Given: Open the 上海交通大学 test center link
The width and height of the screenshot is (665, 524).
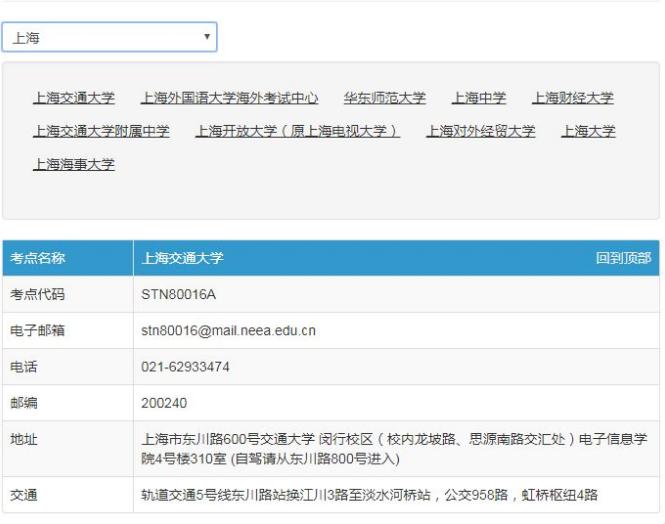Looking at the screenshot, I should click(x=74, y=98).
